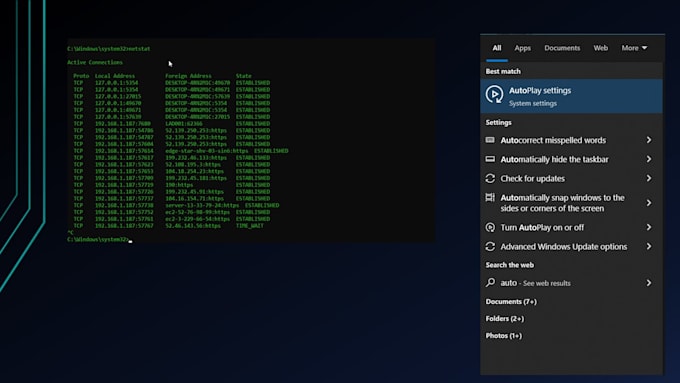This screenshot has width=680, height=383.
Task: Click the taskbar icon beside Automatically hide the taskbar
Action: point(490,159)
